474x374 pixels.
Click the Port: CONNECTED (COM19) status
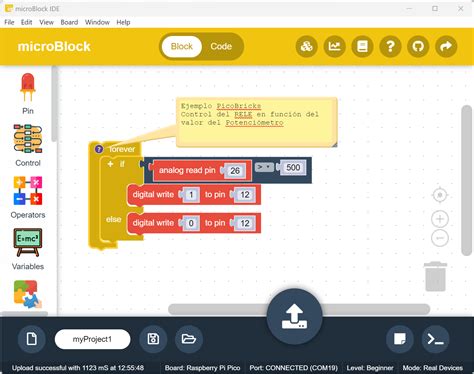click(x=294, y=368)
